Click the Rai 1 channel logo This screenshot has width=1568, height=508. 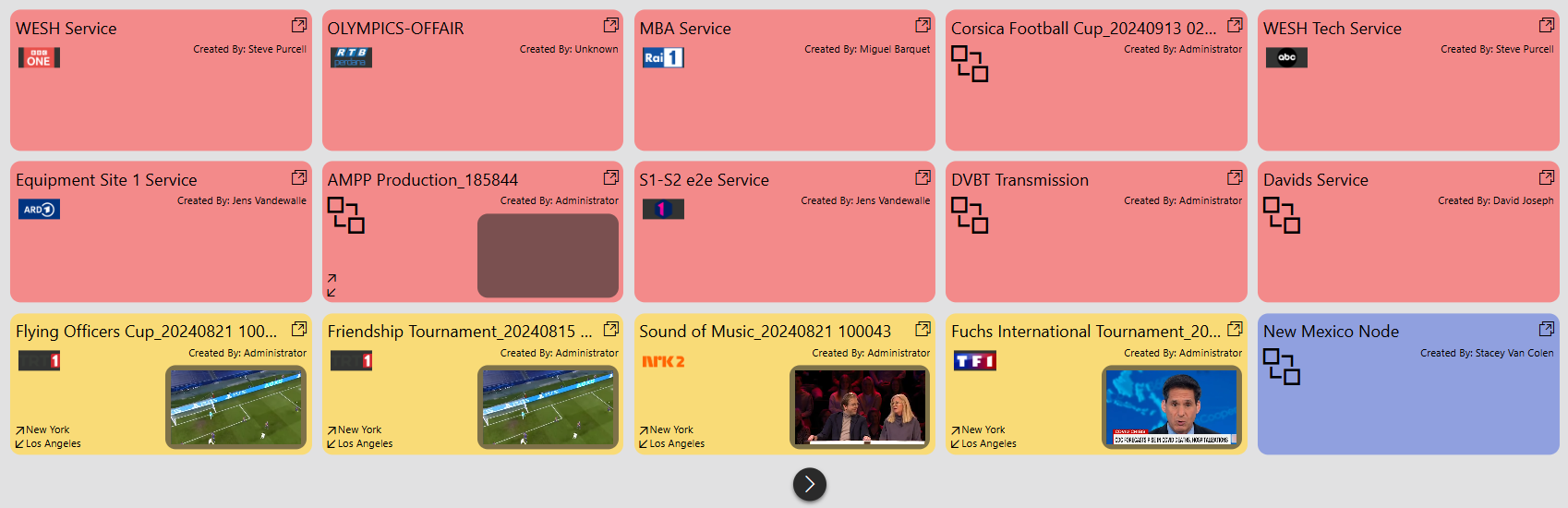click(663, 57)
